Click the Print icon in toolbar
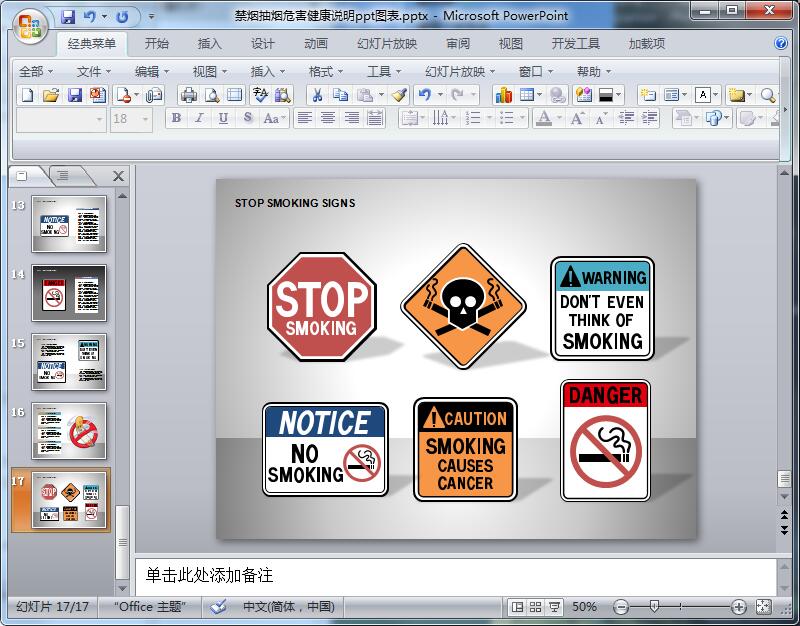800x626 pixels. [188, 95]
